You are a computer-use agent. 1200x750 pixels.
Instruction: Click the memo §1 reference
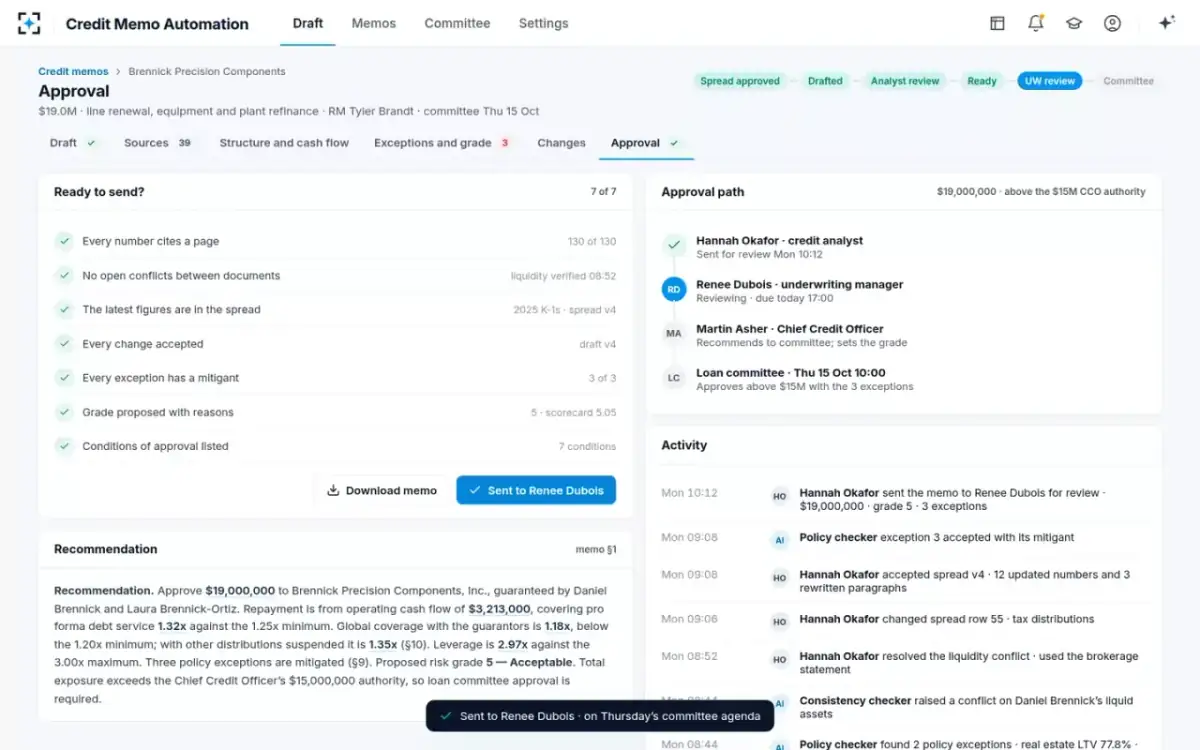point(596,549)
